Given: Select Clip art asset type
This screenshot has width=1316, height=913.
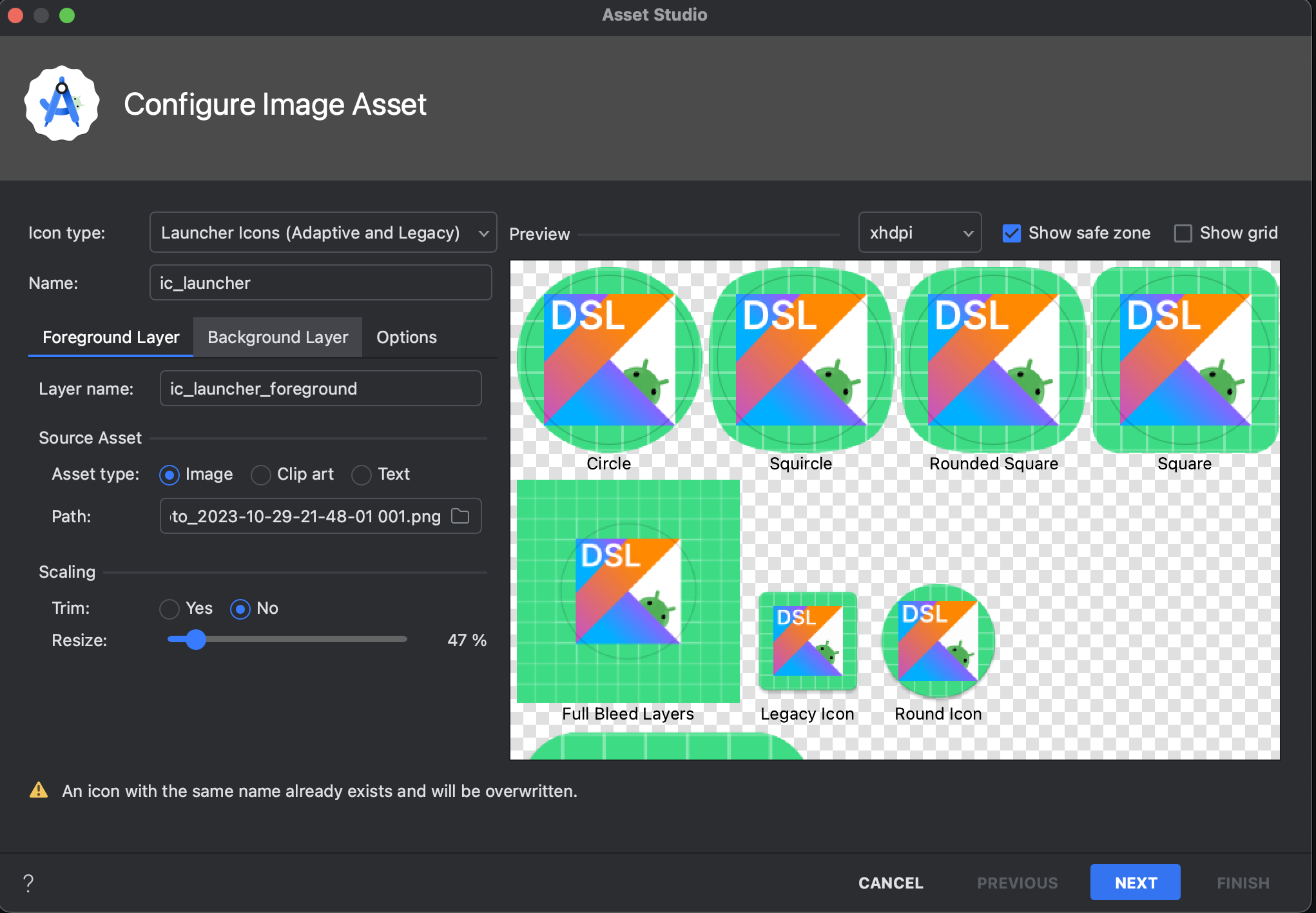Looking at the screenshot, I should (261, 475).
